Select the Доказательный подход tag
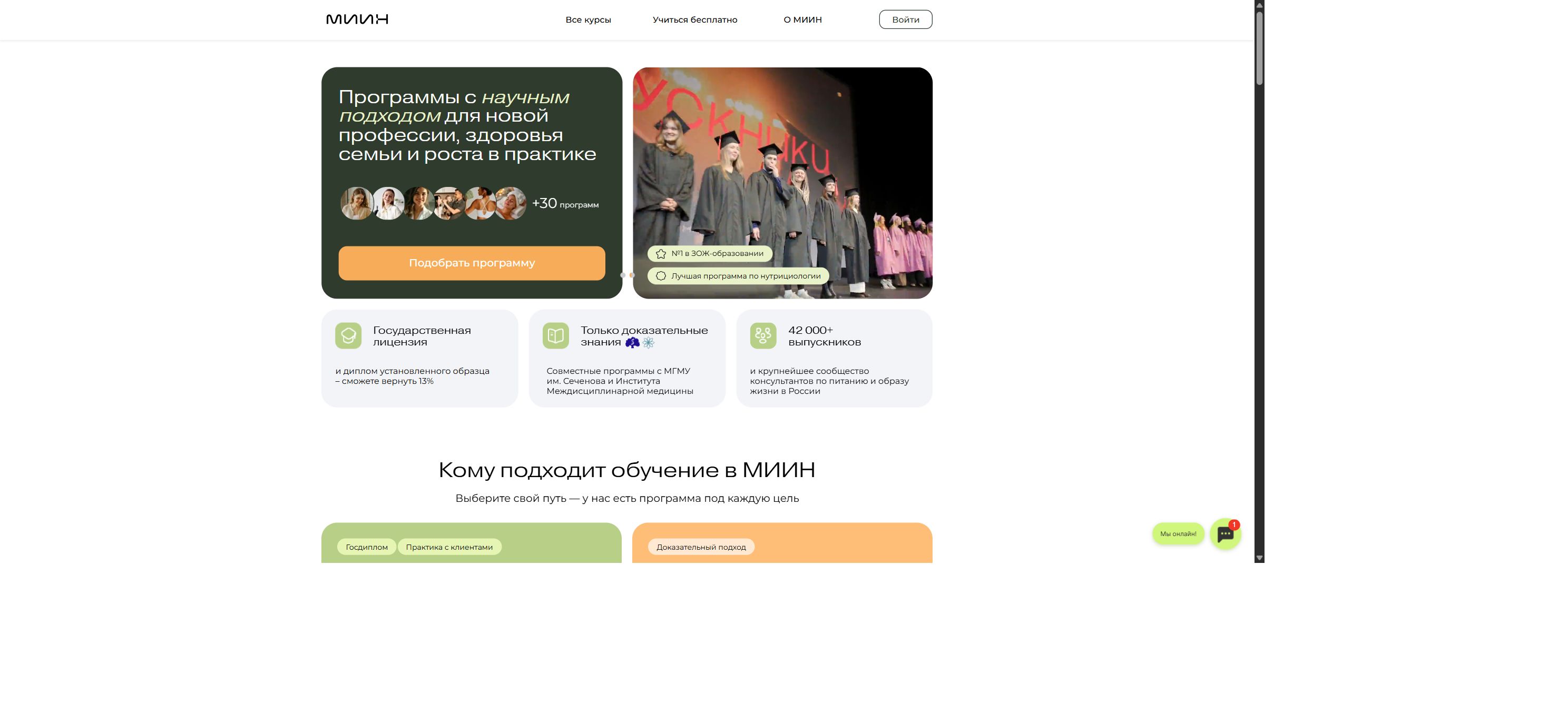Screen dimensions: 1568x703 click(x=701, y=547)
